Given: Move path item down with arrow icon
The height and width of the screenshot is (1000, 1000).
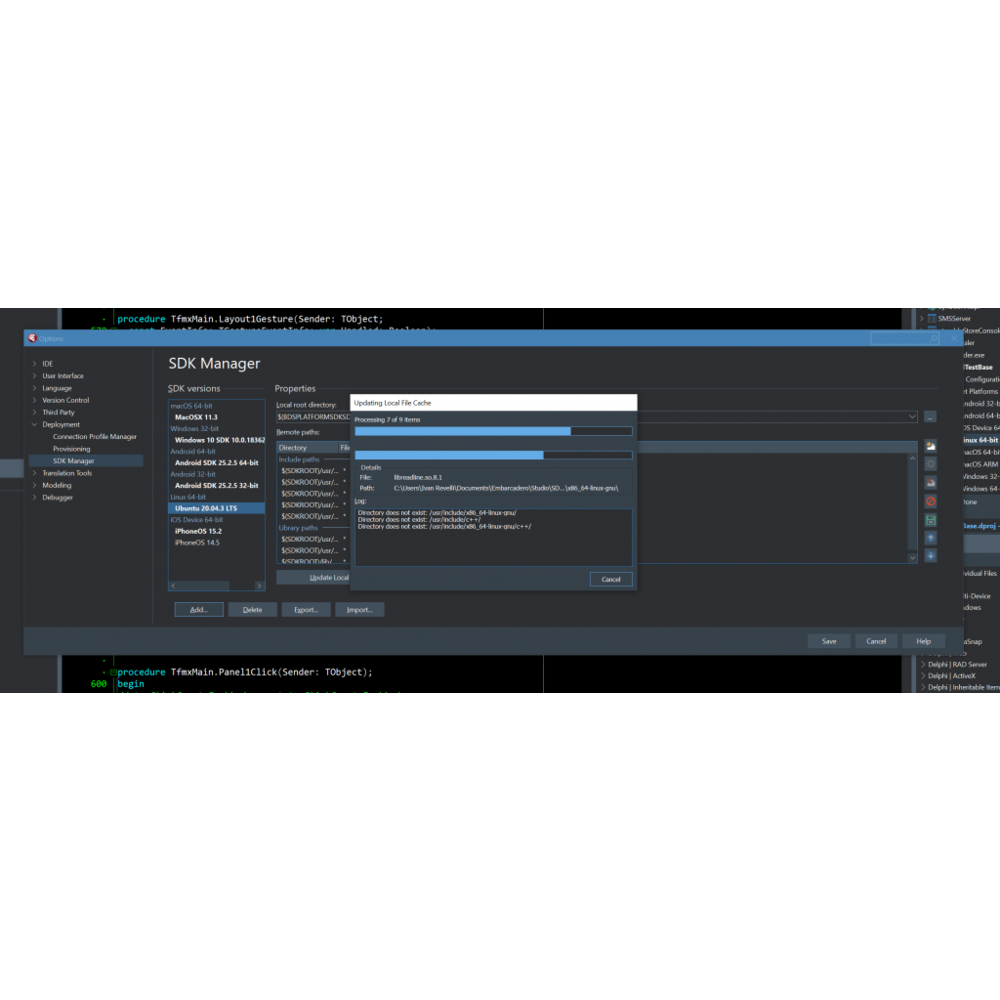Looking at the screenshot, I should click(x=930, y=556).
